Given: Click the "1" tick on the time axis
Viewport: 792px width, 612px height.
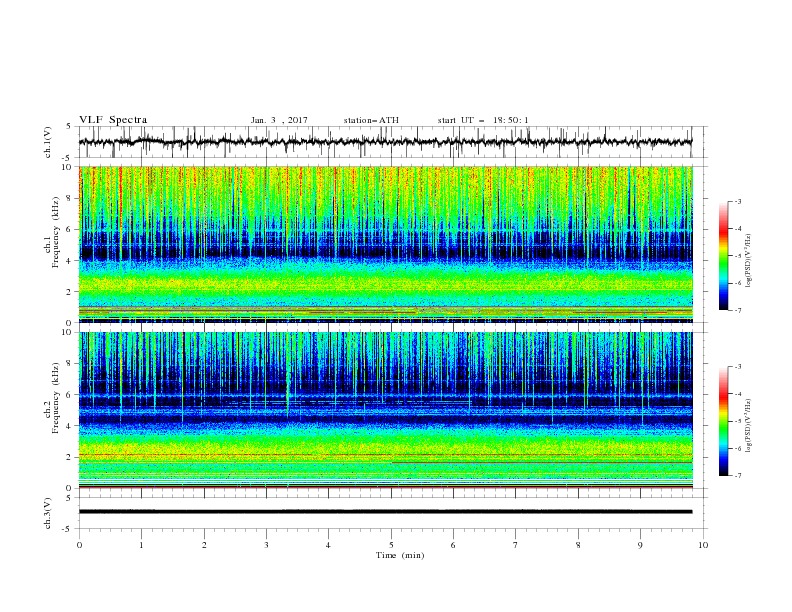Looking at the screenshot, I should click(x=141, y=545).
